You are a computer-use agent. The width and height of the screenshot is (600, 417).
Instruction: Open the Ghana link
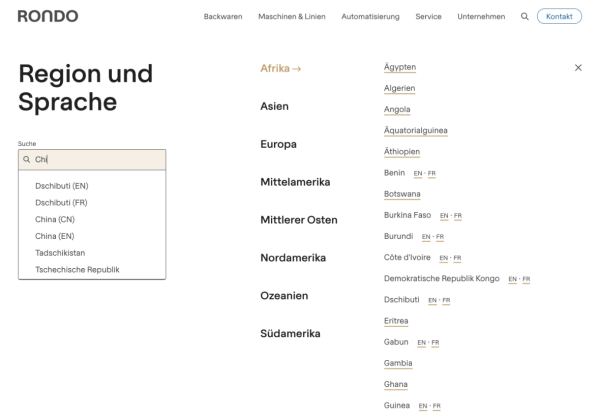click(x=396, y=384)
